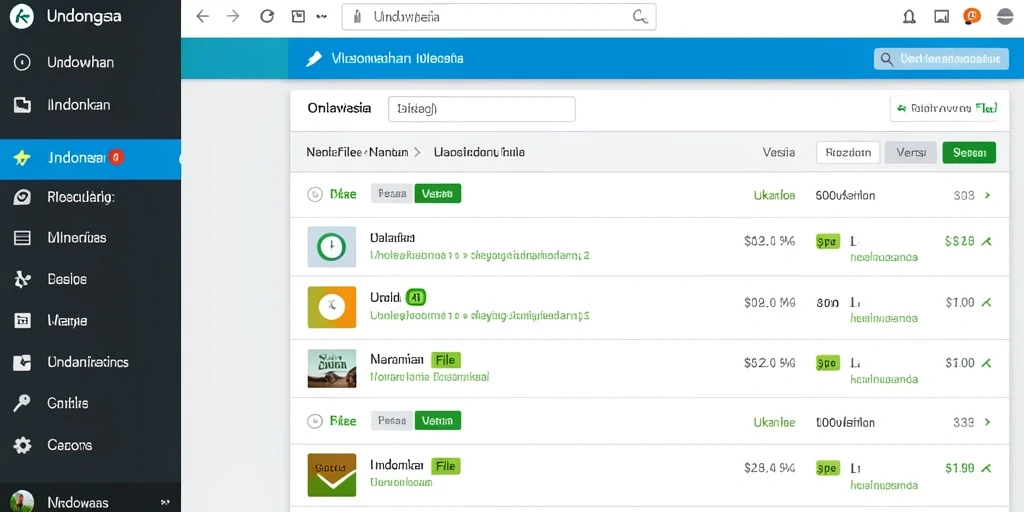Viewport: 1024px width, 512px height.
Task: Toggle the green Versa pill in the Dike row
Action: [438, 193]
